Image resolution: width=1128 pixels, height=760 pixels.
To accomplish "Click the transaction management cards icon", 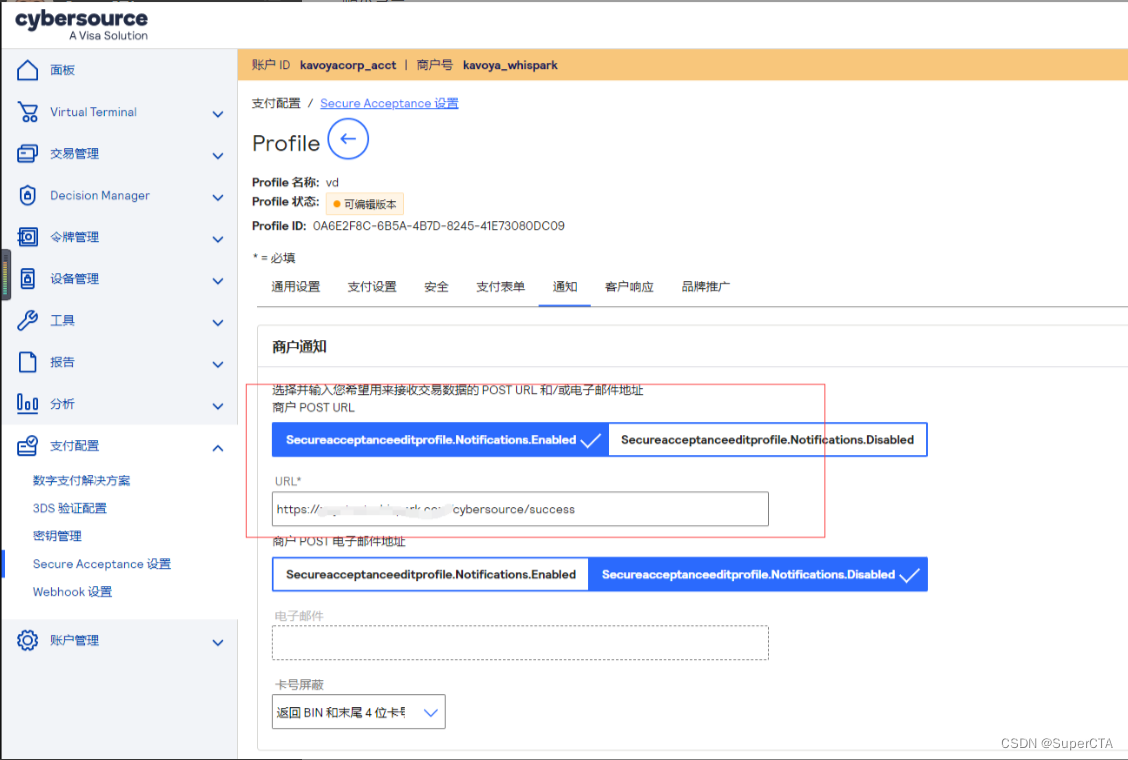I will pos(27,153).
